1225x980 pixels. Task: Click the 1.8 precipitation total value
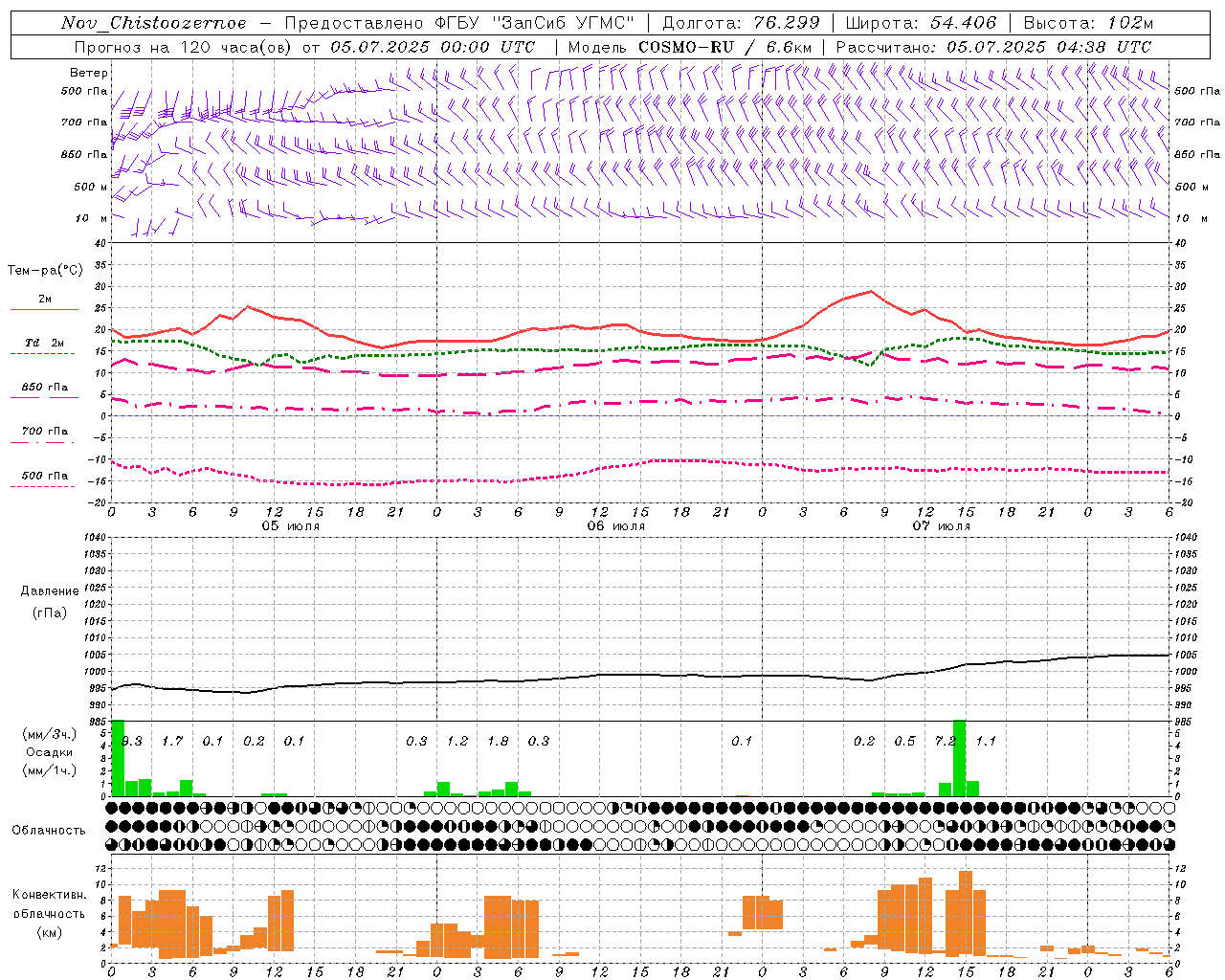click(498, 741)
